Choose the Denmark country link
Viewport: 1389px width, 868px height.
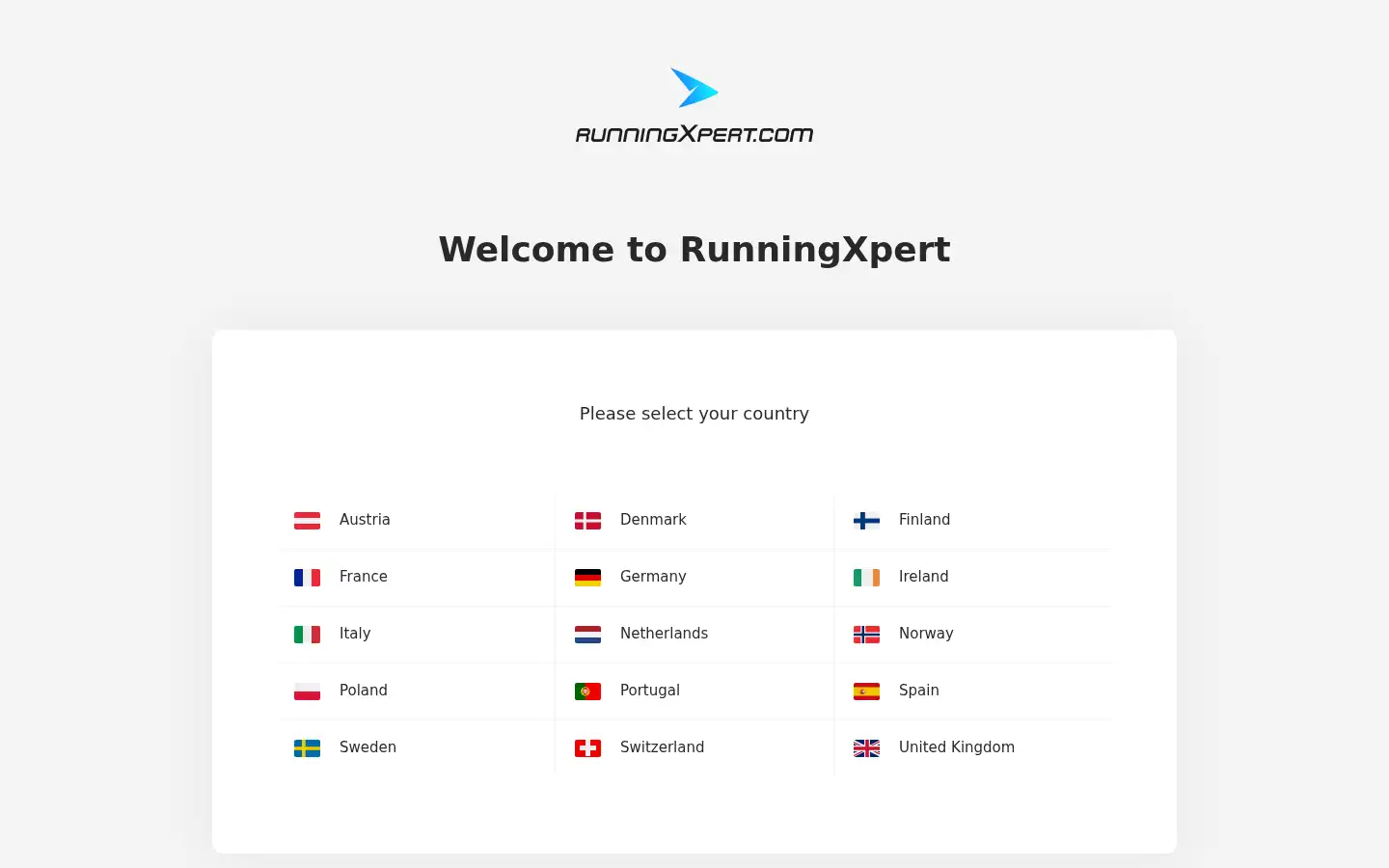click(653, 520)
